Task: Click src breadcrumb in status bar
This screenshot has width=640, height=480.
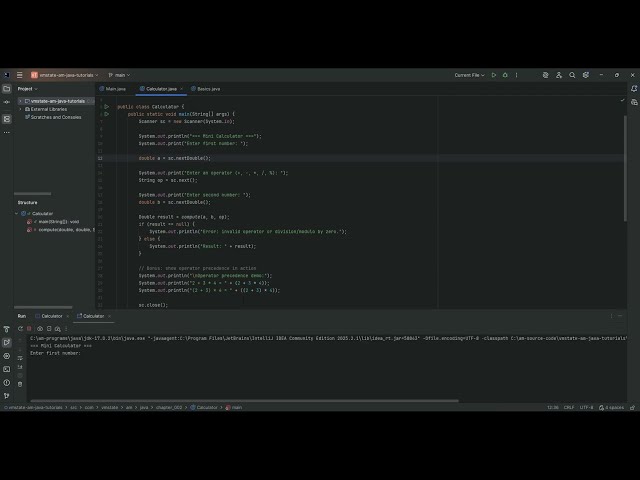Action: [x=73, y=407]
